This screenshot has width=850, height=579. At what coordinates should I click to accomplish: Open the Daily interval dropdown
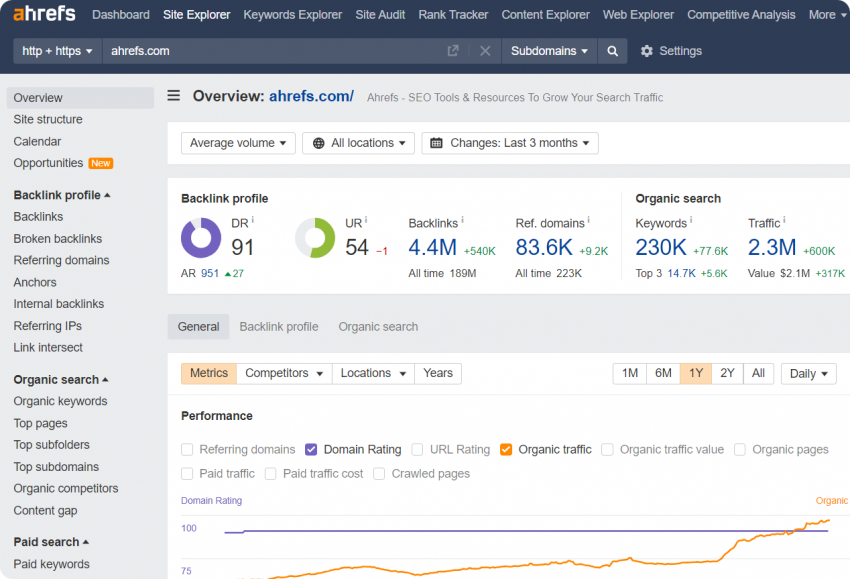click(808, 374)
